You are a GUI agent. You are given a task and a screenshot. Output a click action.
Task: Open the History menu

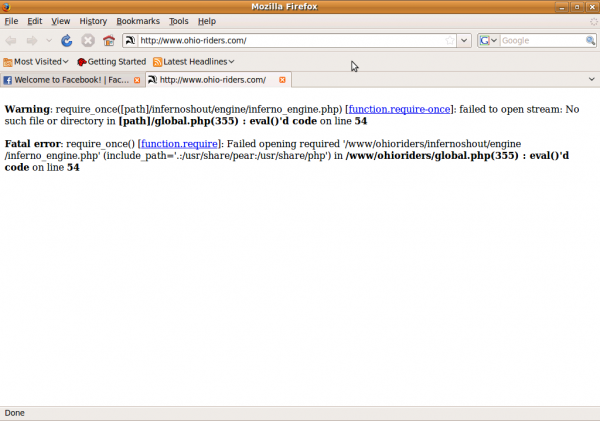click(x=93, y=21)
